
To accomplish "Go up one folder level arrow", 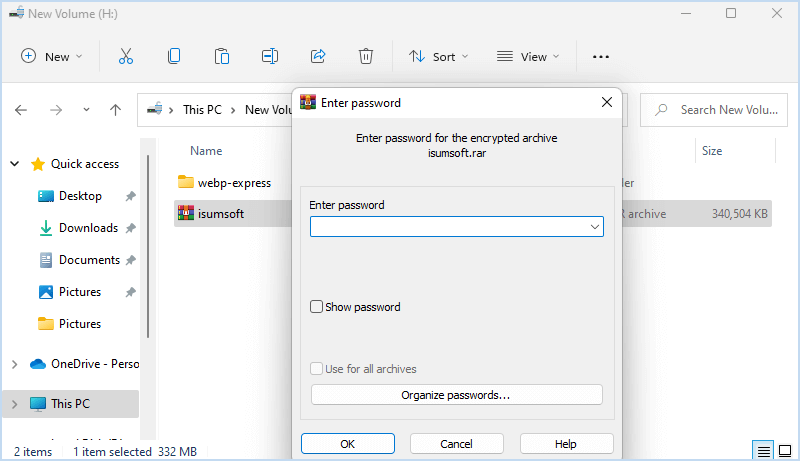I will 115,110.
